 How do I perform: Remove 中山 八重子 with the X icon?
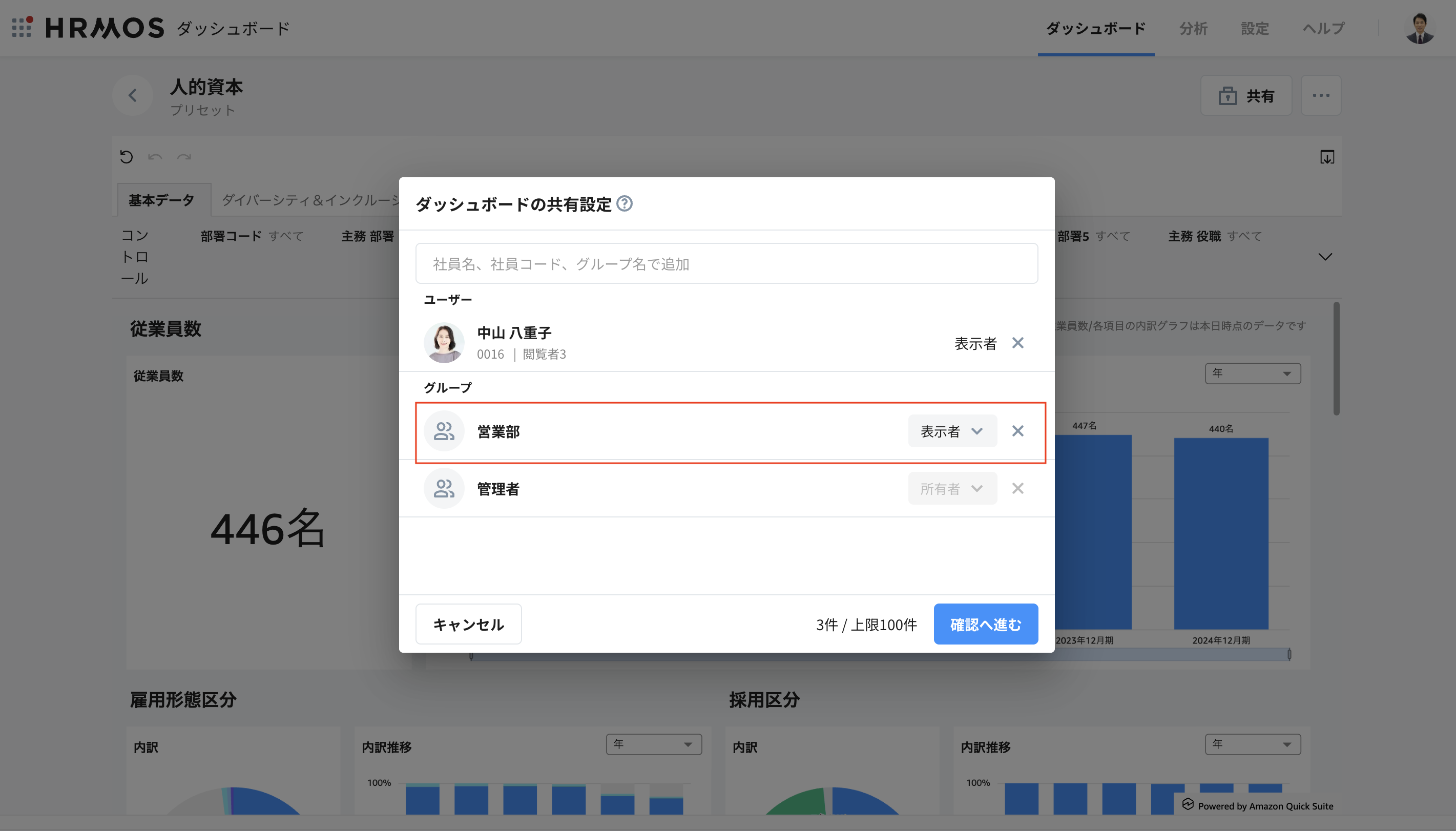(x=1017, y=343)
